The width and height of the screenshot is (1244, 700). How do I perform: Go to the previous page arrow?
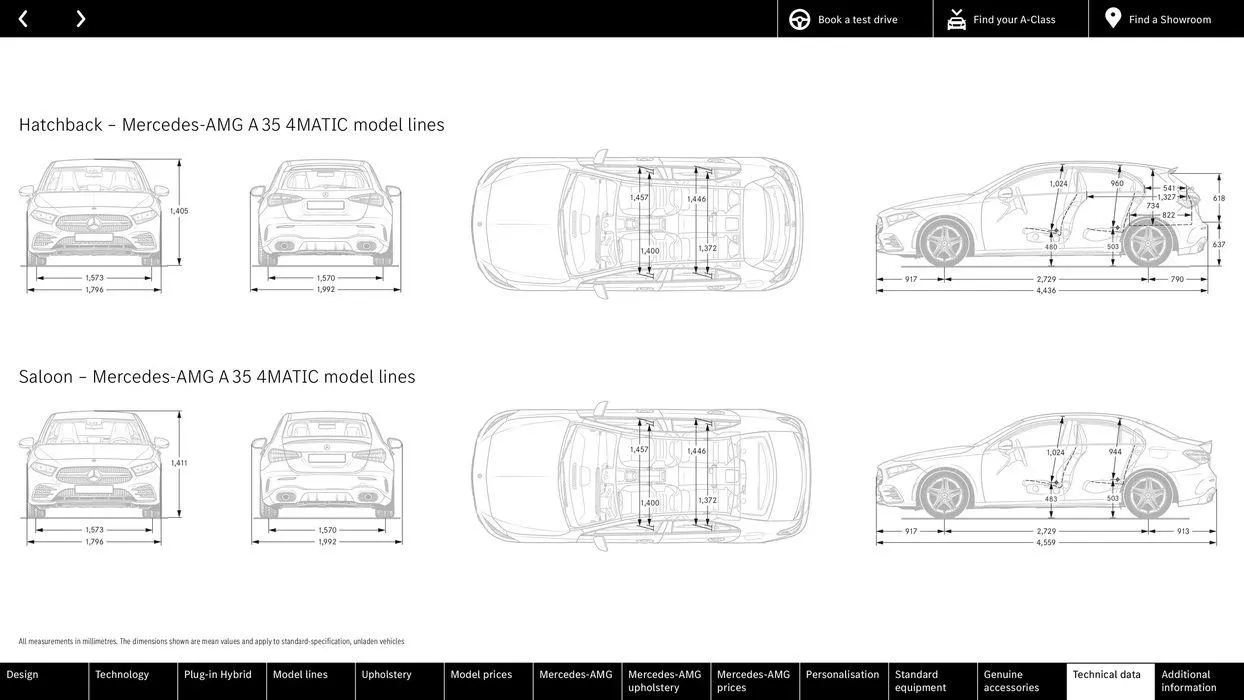click(23, 19)
